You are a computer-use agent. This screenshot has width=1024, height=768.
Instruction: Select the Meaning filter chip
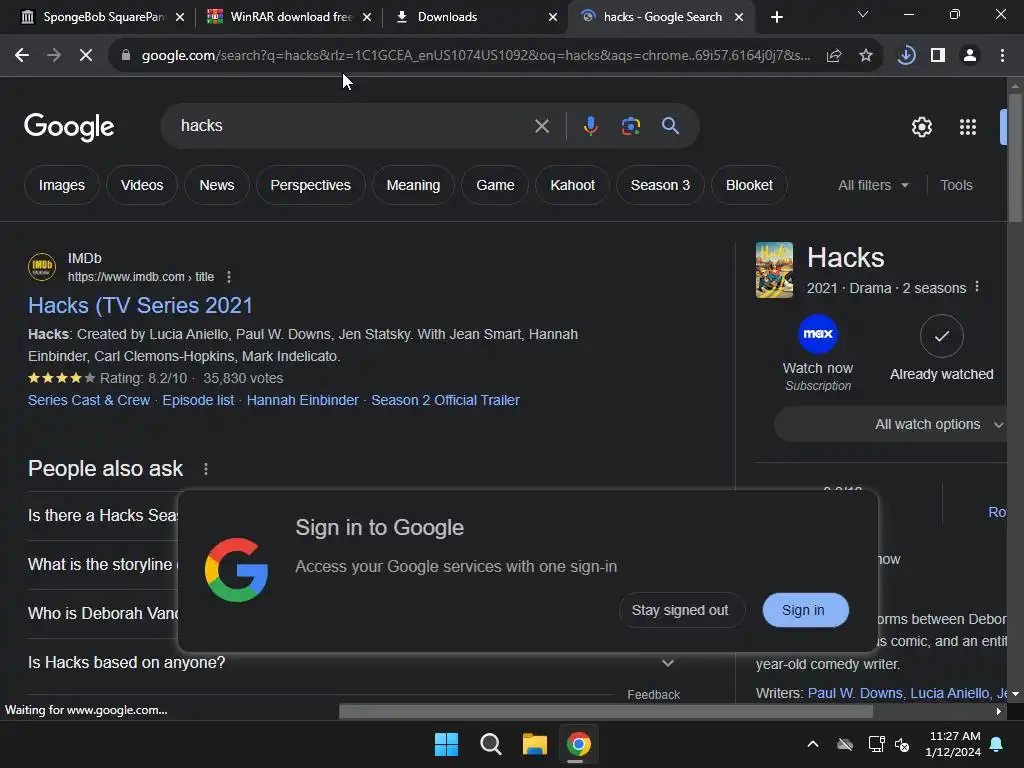pos(413,185)
